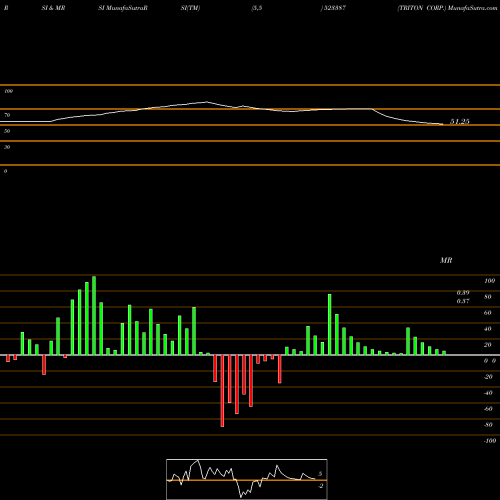Click the stock code ')523387' text
The height and width of the screenshot is (500, 500).
[333, 8]
